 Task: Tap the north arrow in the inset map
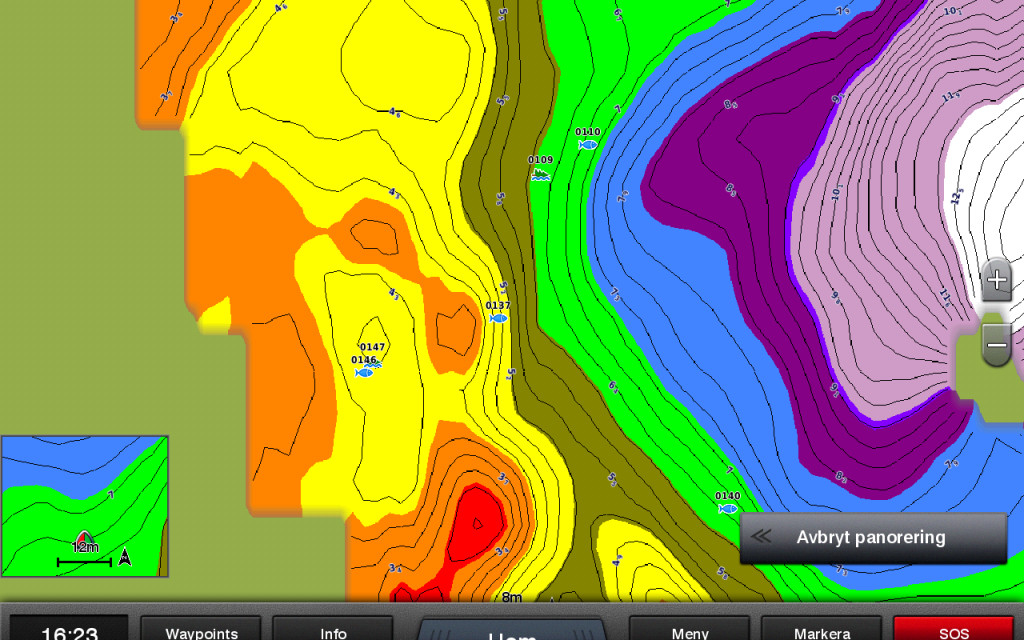(125, 557)
